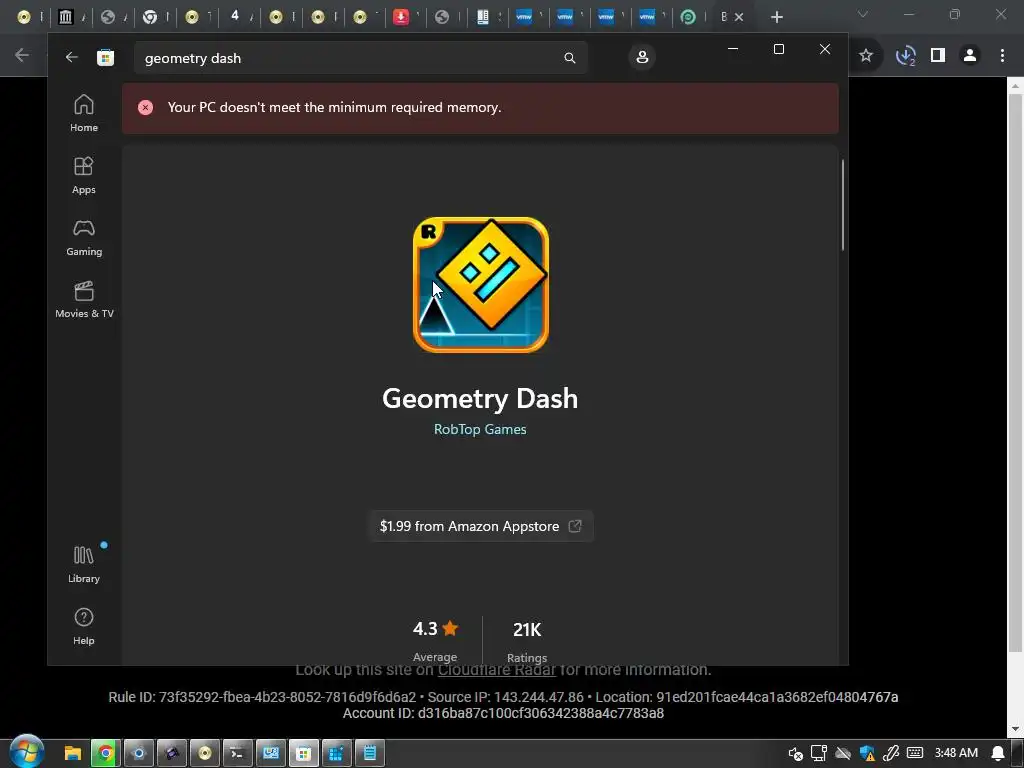Open the touch keyboard tray icon
Image resolution: width=1024 pixels, height=768 pixels.
[x=915, y=753]
